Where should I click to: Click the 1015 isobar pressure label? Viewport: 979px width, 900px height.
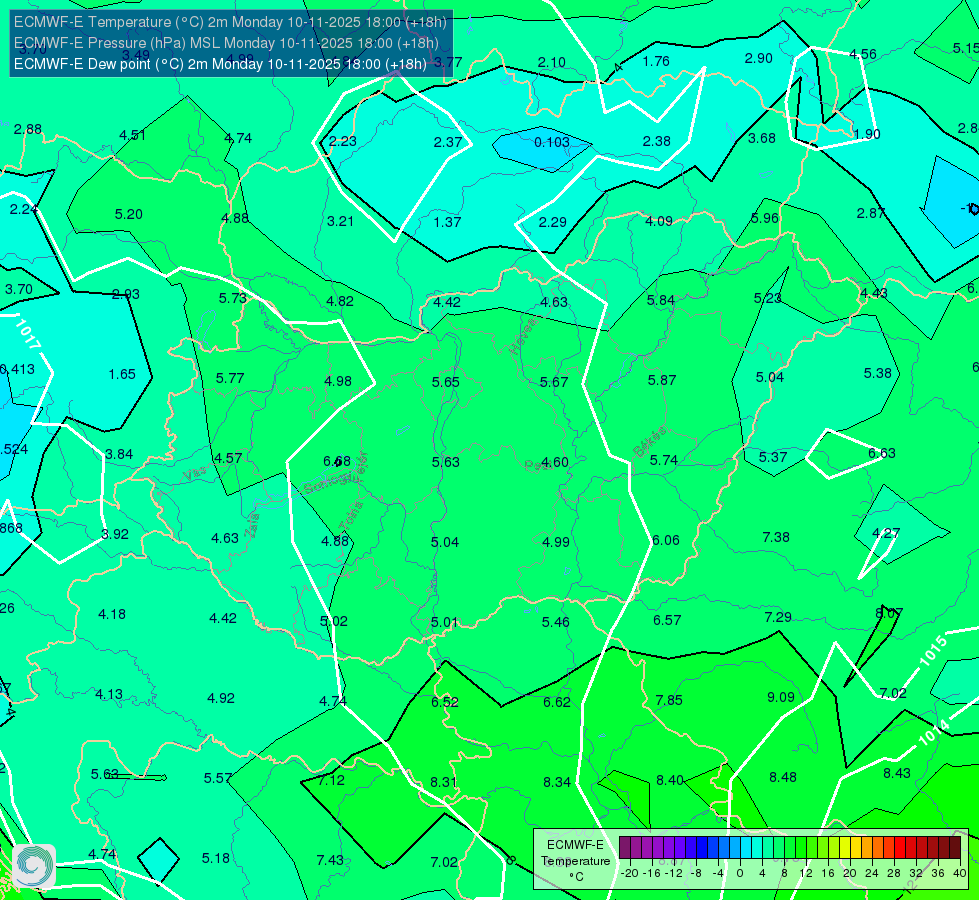coord(933,651)
